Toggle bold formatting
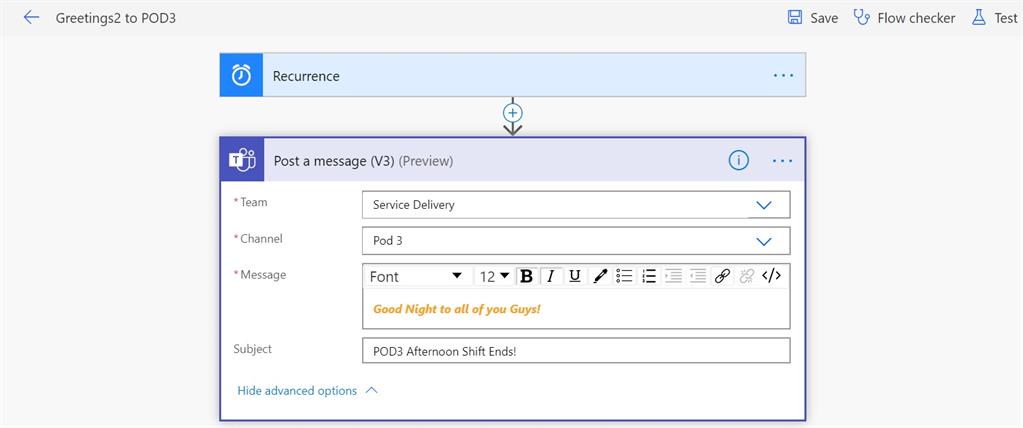This screenshot has height=428, width=1023. click(x=527, y=276)
